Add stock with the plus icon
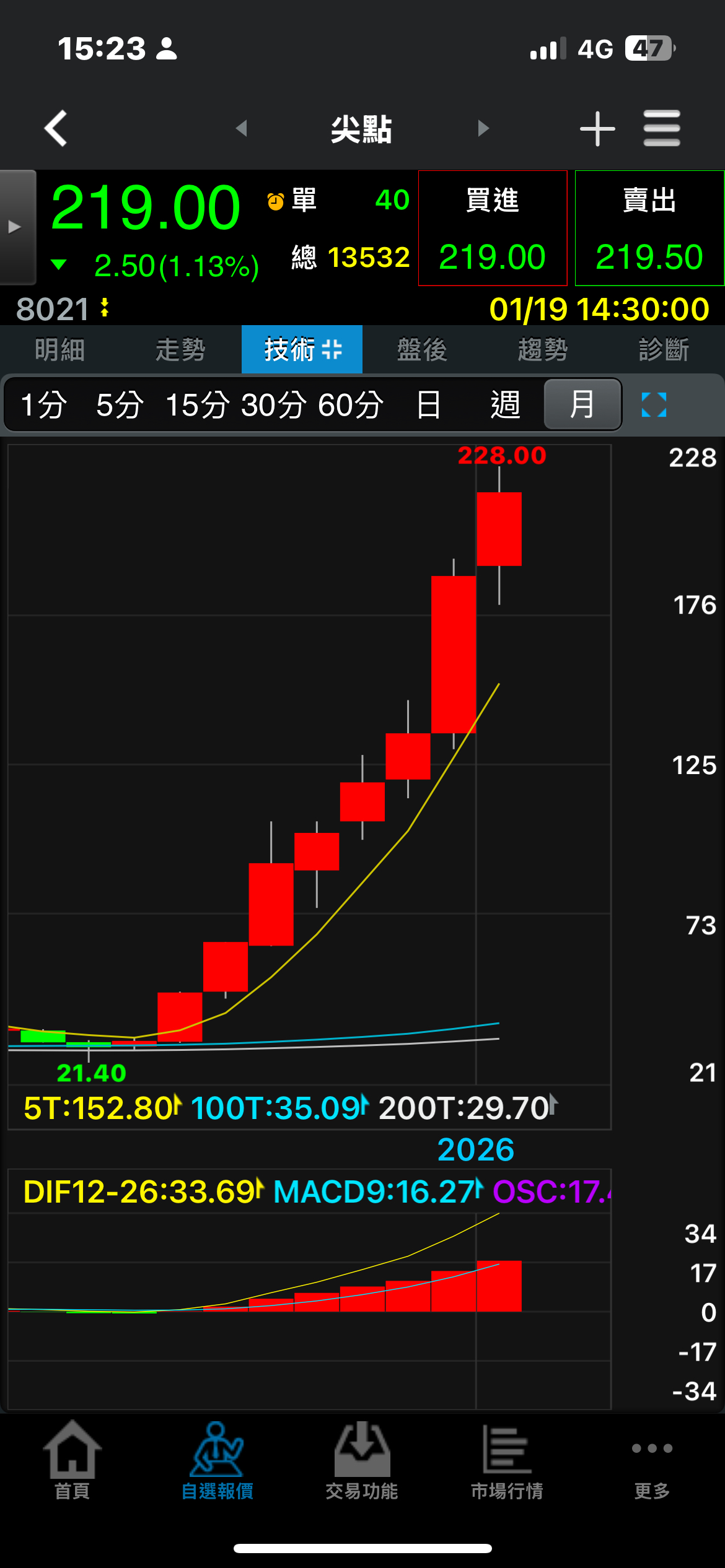The image size is (725, 1568). (x=597, y=129)
